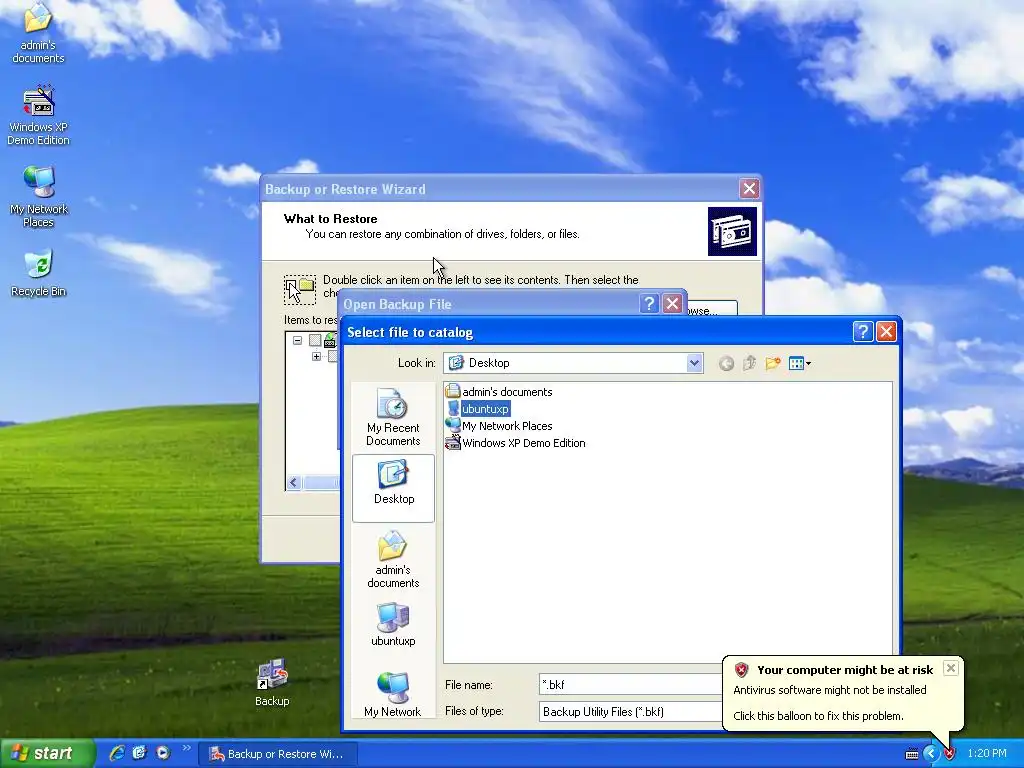This screenshot has height=768, width=1024.
Task: Close the Open Backup File dialog
Action: point(672,304)
